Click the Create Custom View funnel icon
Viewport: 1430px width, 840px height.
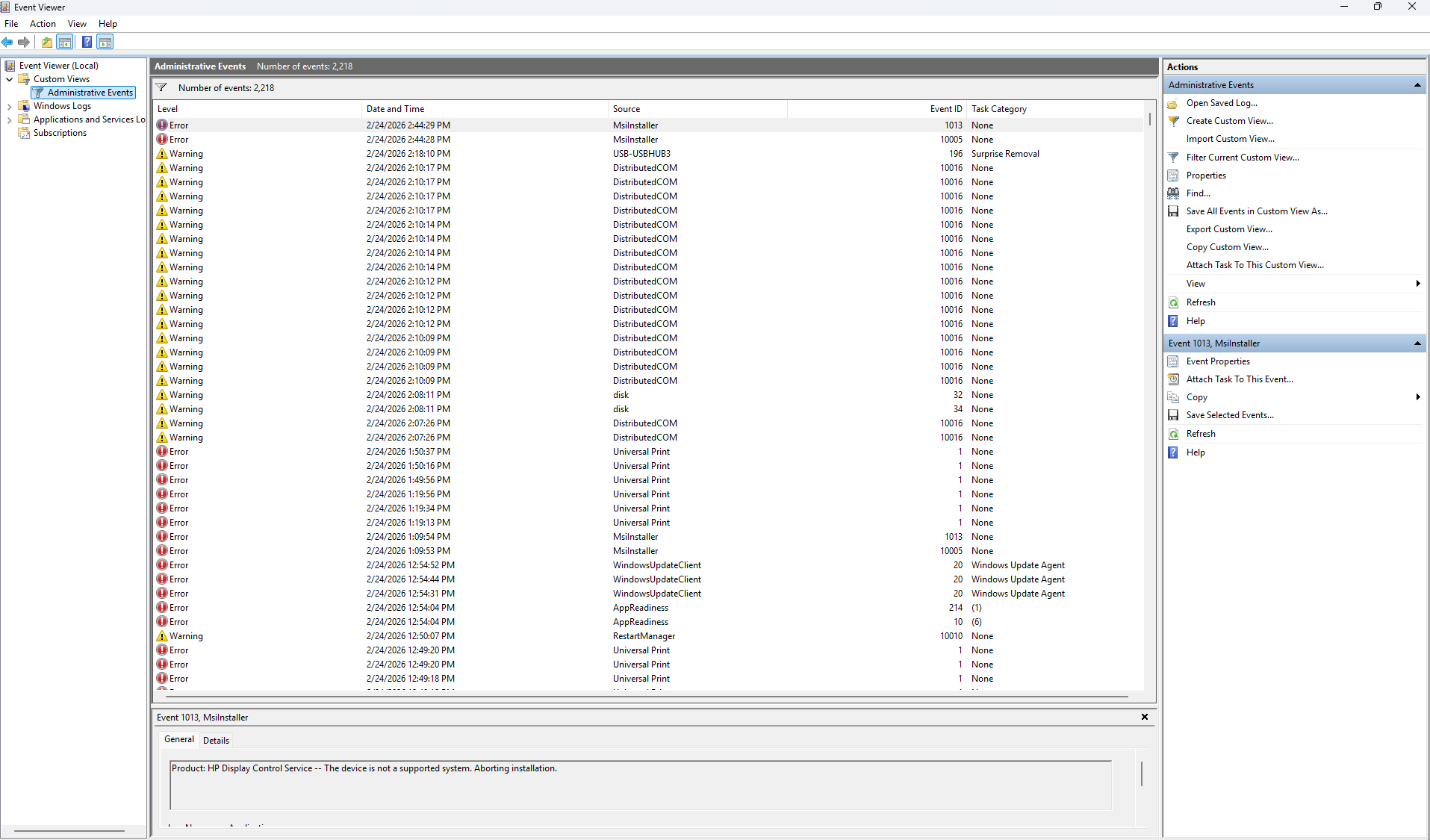1173,121
